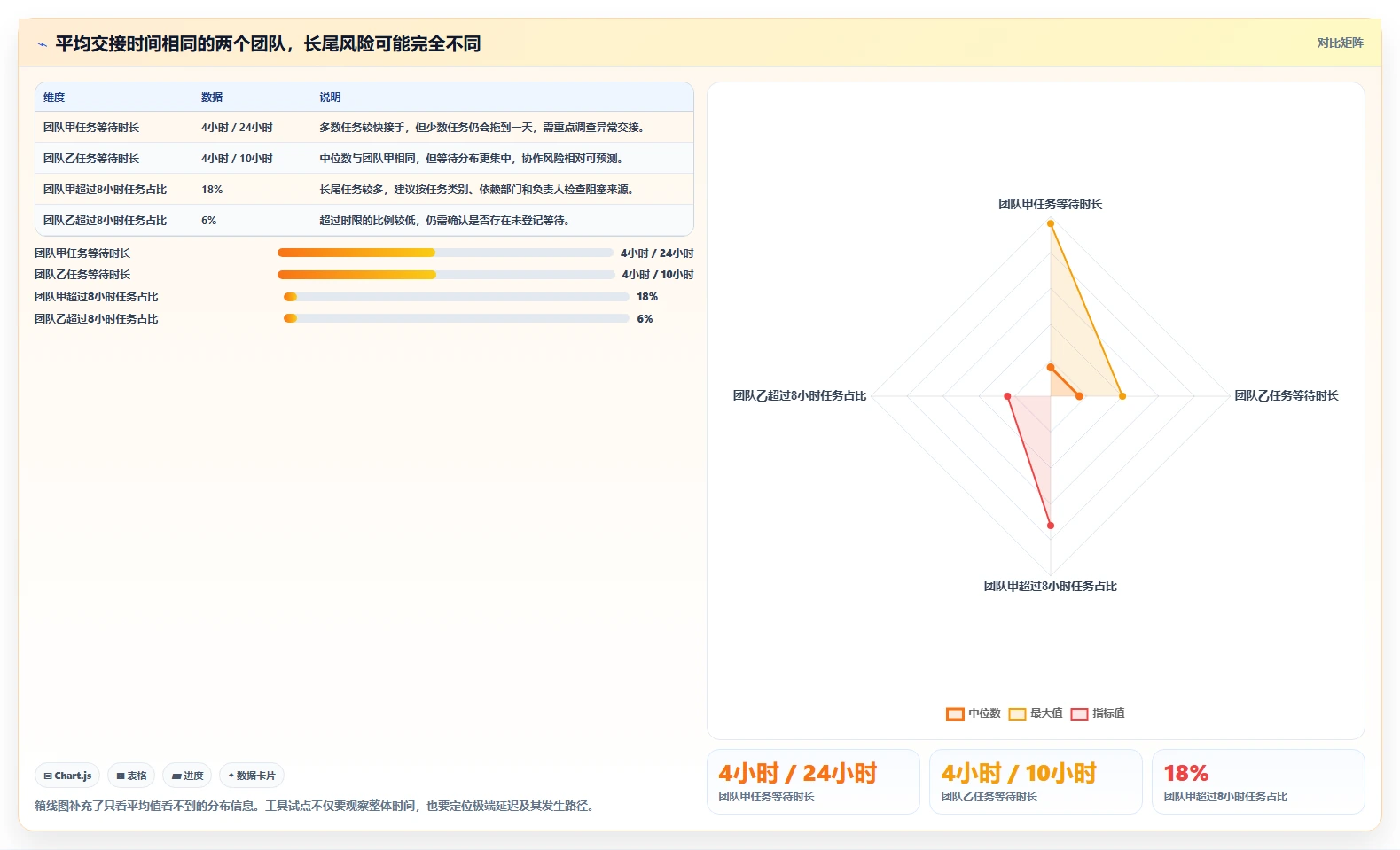Screen dimensions: 1400x850
Task: Click the lightning icon beside the title
Action: 42,44
